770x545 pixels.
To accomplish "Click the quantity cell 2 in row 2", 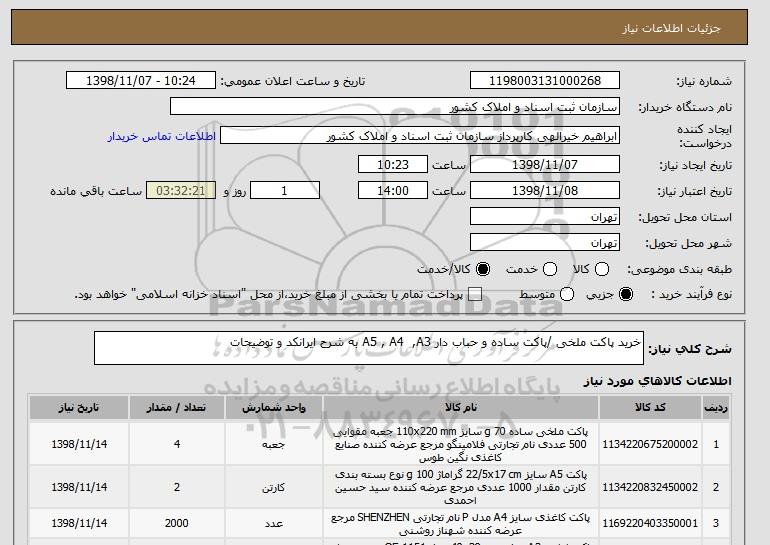I will coord(177,487).
